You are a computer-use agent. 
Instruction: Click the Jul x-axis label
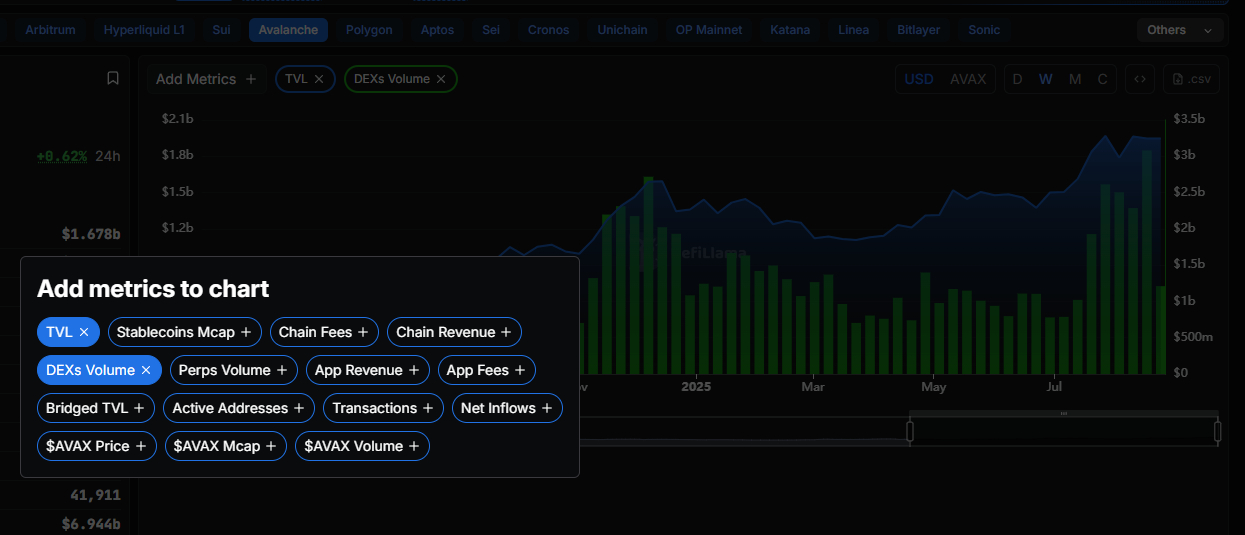[1055, 385]
